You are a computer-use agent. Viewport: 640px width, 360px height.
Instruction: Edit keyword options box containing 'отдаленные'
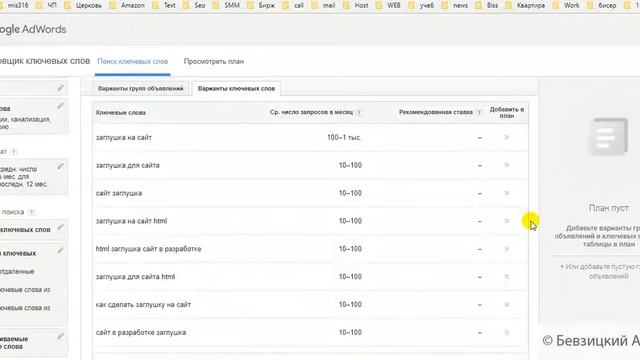(x=60, y=251)
